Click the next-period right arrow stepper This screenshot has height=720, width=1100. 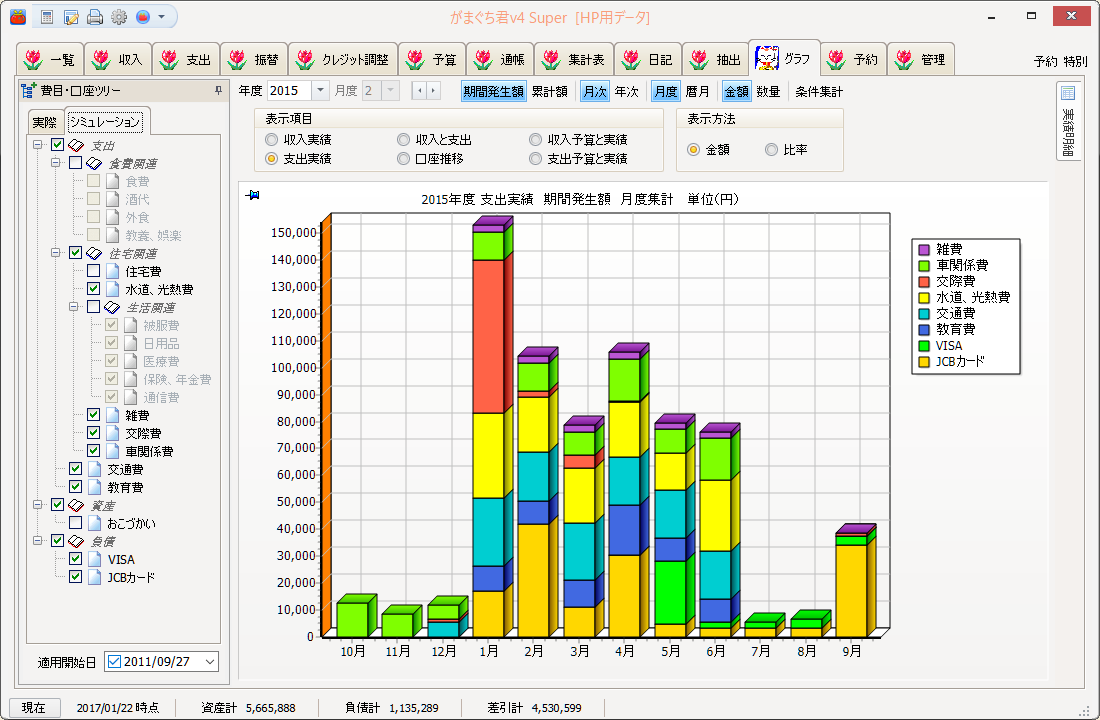click(x=434, y=91)
